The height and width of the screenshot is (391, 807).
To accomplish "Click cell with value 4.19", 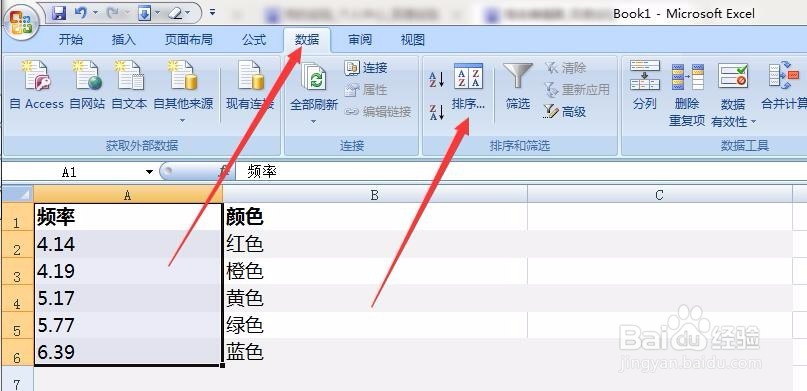I will point(128,271).
